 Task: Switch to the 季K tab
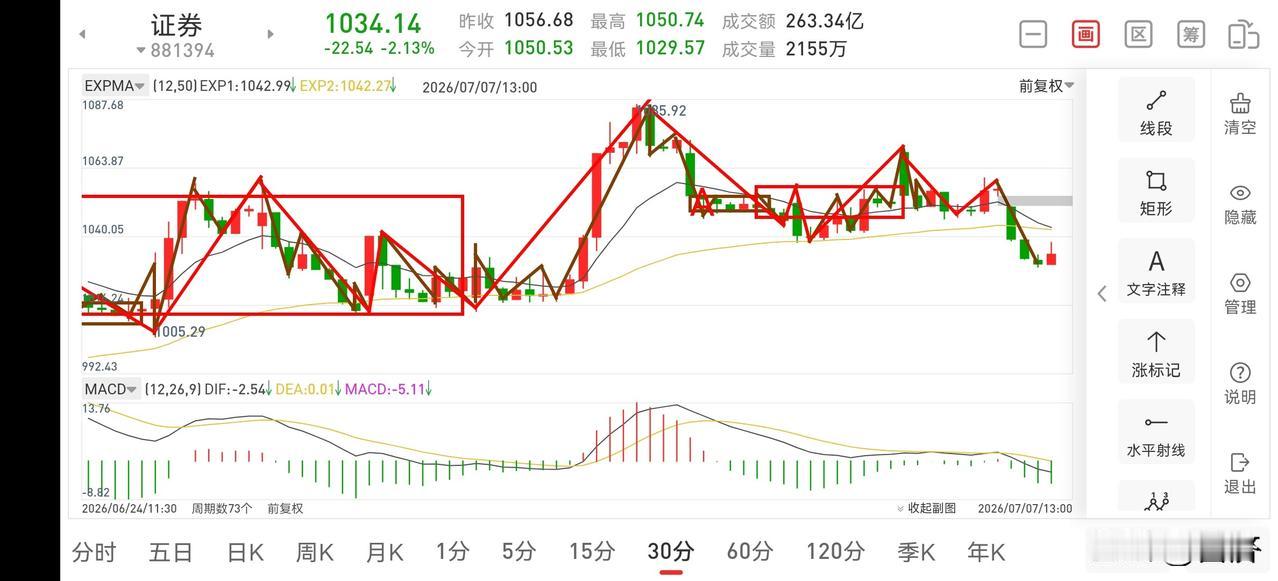(915, 551)
